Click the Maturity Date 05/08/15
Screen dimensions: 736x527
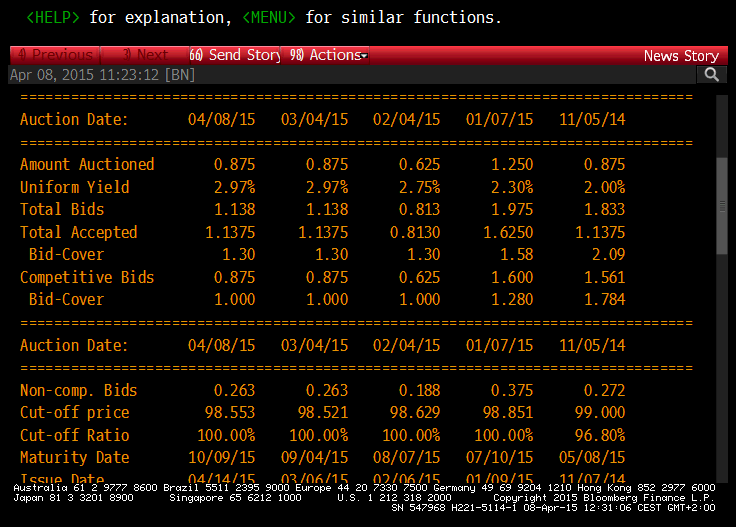[x=592, y=457]
